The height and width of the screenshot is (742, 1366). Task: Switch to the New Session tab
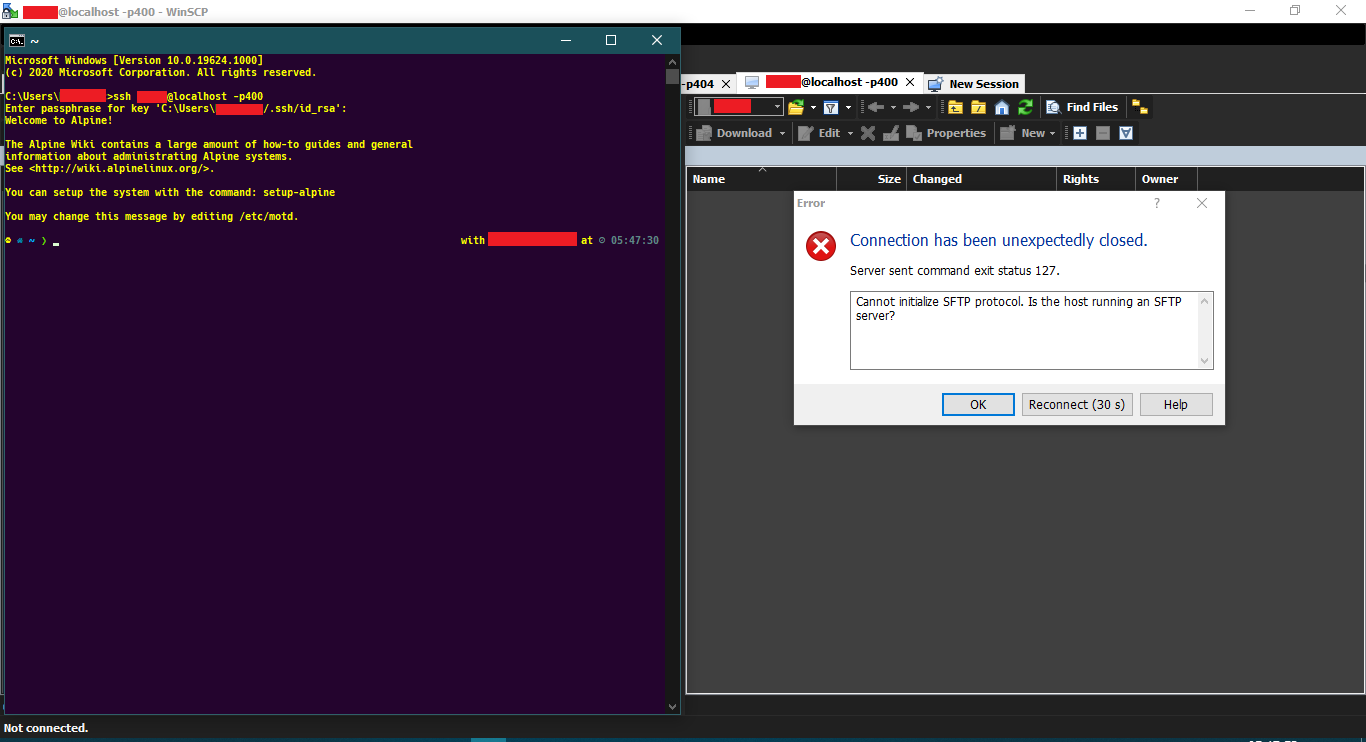tap(974, 83)
